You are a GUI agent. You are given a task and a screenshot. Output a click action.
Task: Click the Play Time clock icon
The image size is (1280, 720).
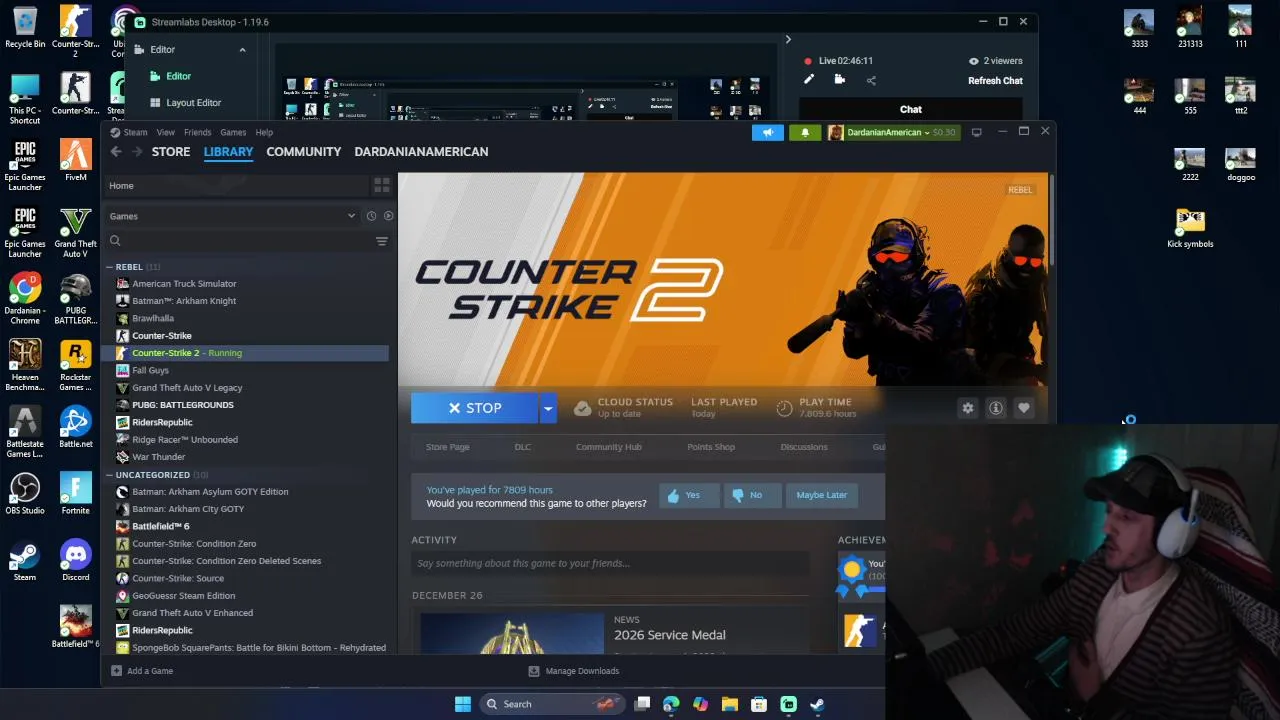[x=784, y=408]
